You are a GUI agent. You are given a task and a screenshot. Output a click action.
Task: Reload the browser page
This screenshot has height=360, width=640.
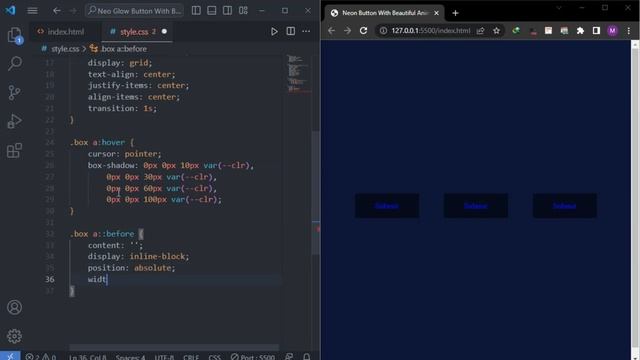click(363, 31)
